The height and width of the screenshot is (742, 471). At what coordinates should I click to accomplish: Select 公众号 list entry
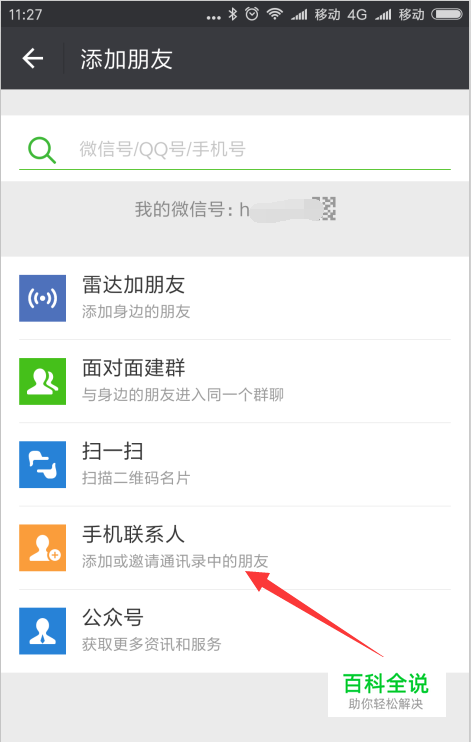235,631
